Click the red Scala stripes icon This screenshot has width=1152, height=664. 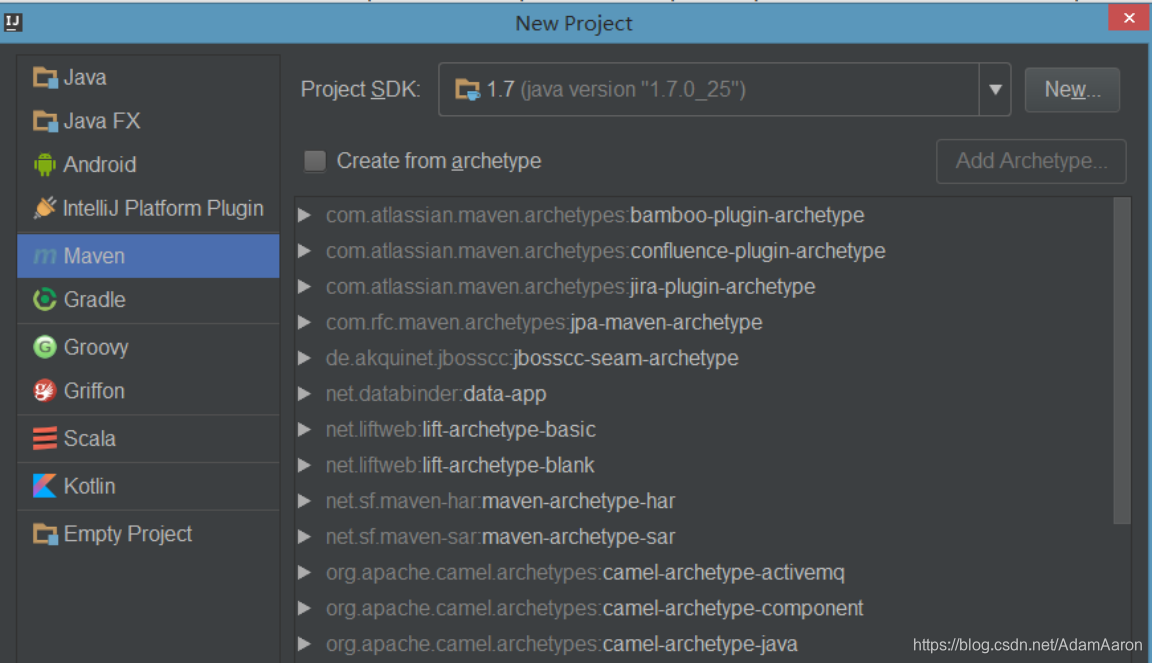pyautogui.click(x=45, y=439)
